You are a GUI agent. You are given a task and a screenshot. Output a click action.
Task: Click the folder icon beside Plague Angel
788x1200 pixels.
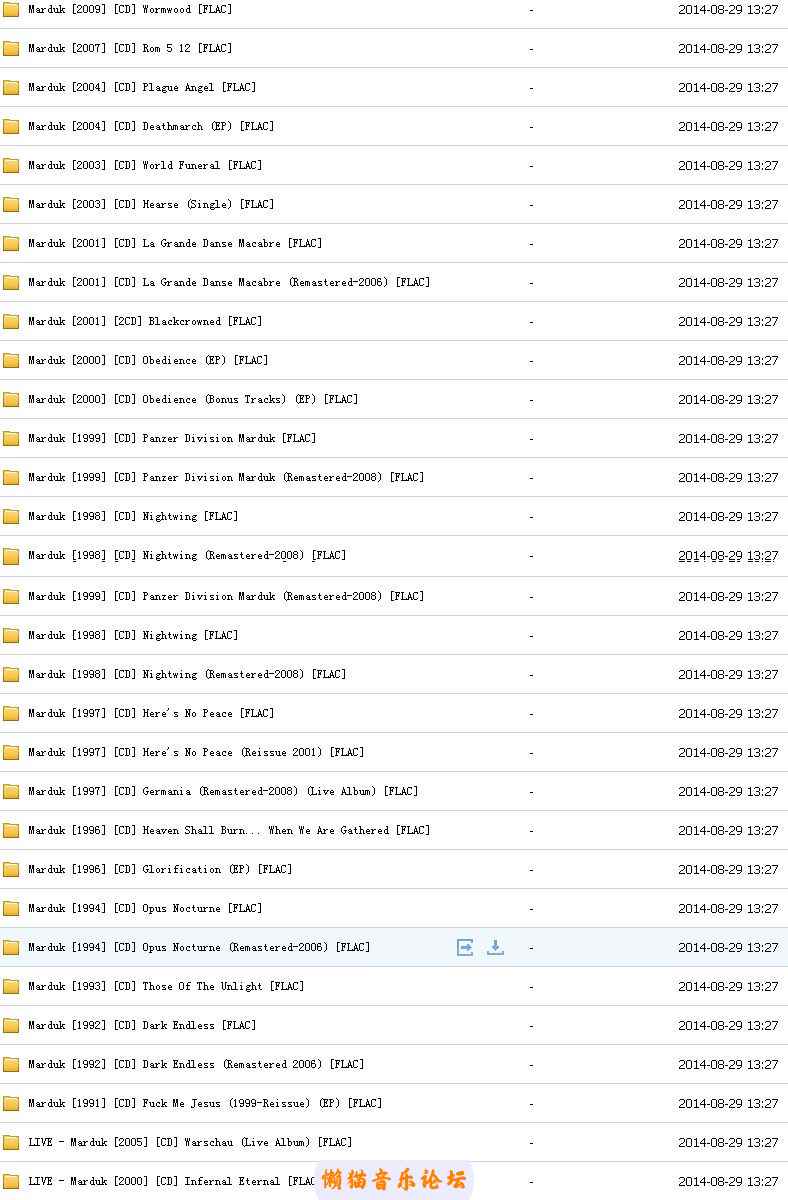click(x=11, y=87)
